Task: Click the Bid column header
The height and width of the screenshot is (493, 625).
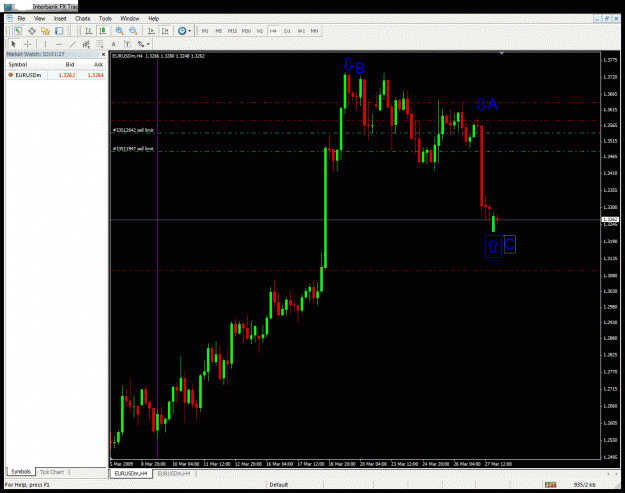Action: 70,65
